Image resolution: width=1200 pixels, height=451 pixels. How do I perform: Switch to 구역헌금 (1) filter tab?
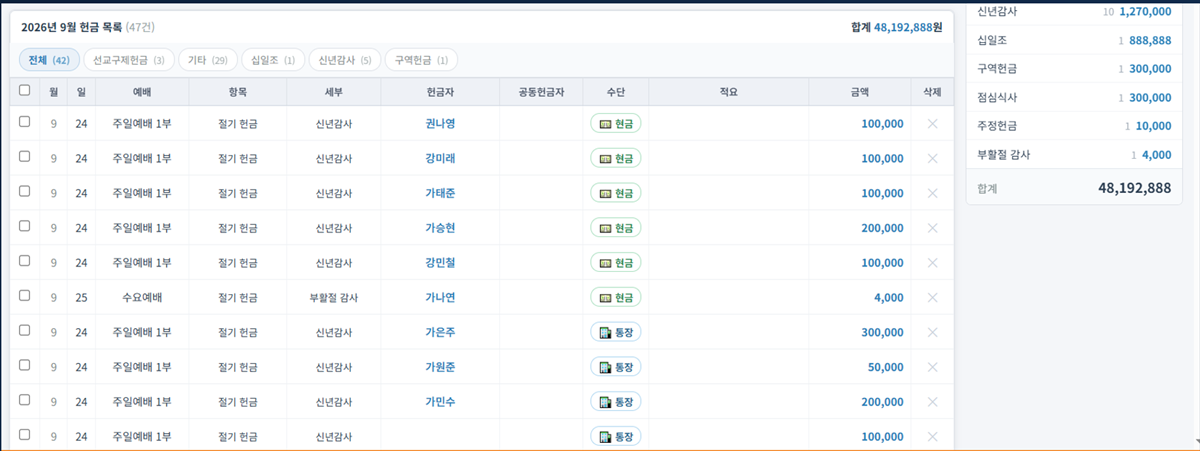[421, 60]
